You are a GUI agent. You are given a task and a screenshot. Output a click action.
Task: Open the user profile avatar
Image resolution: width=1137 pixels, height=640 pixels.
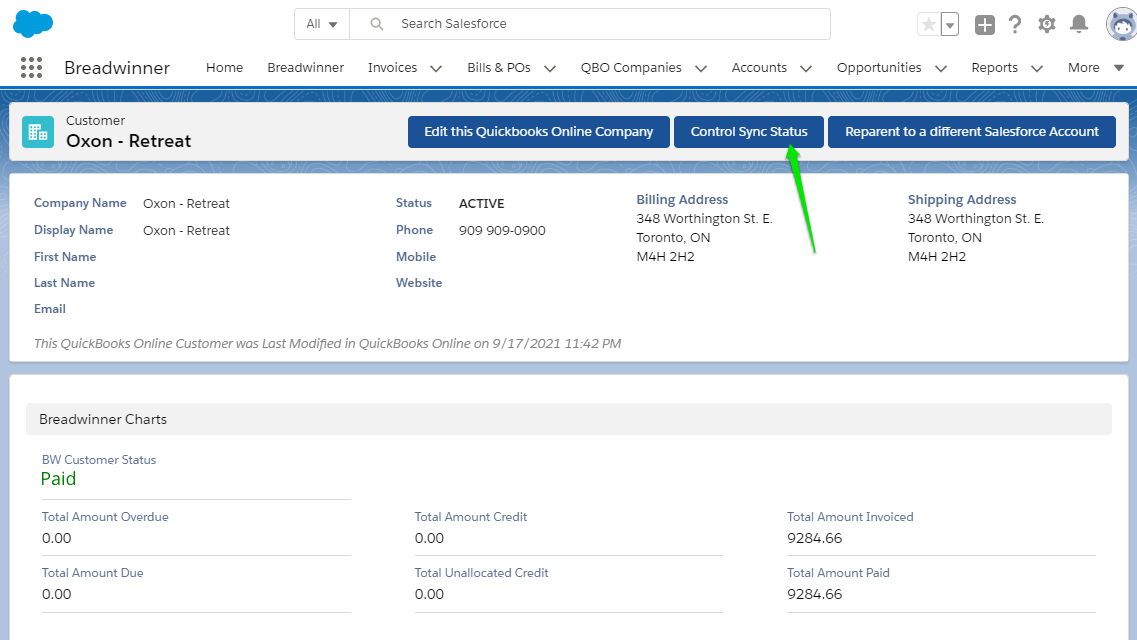(1121, 25)
